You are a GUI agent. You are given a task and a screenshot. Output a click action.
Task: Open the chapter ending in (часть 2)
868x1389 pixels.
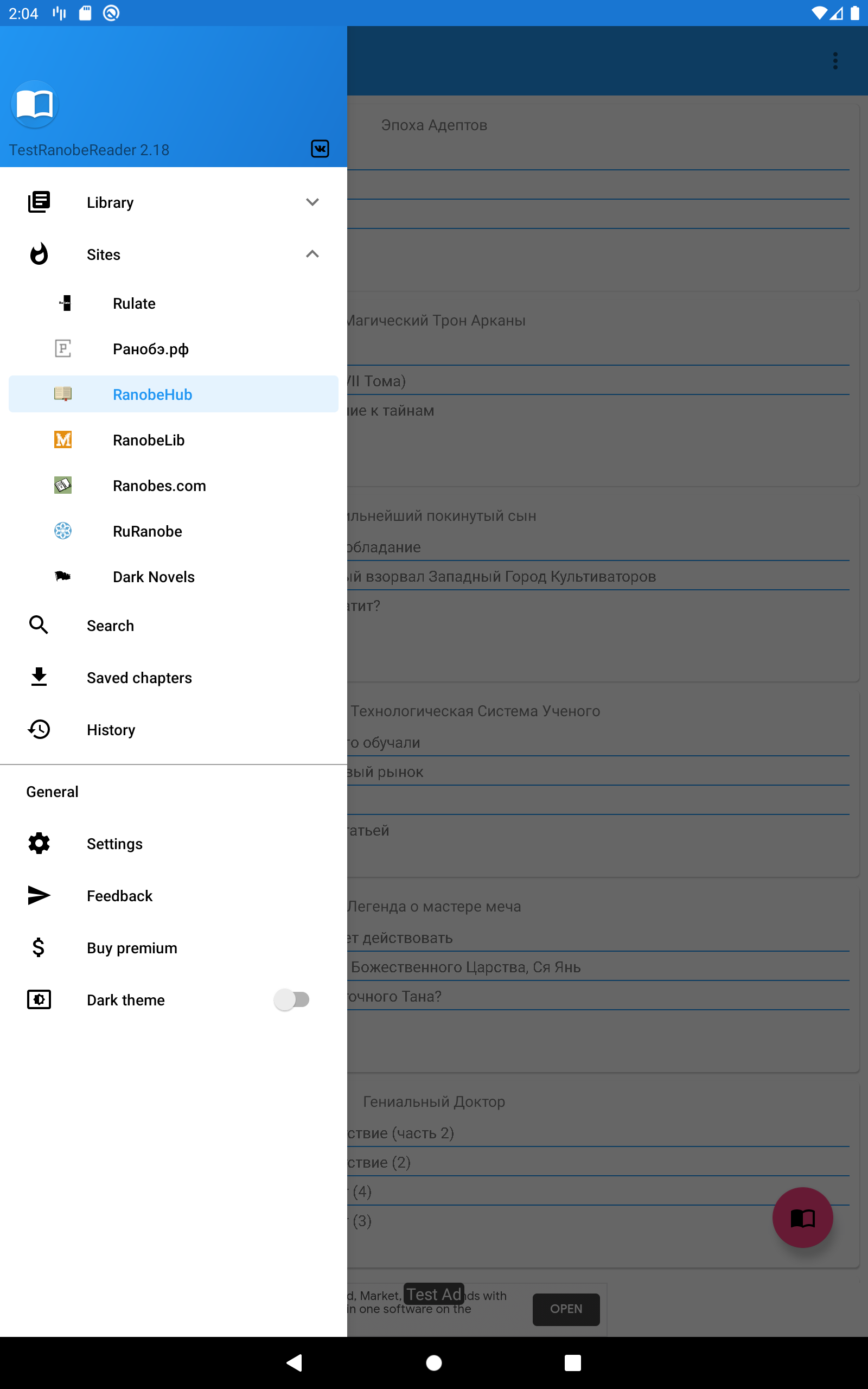[598, 1133]
